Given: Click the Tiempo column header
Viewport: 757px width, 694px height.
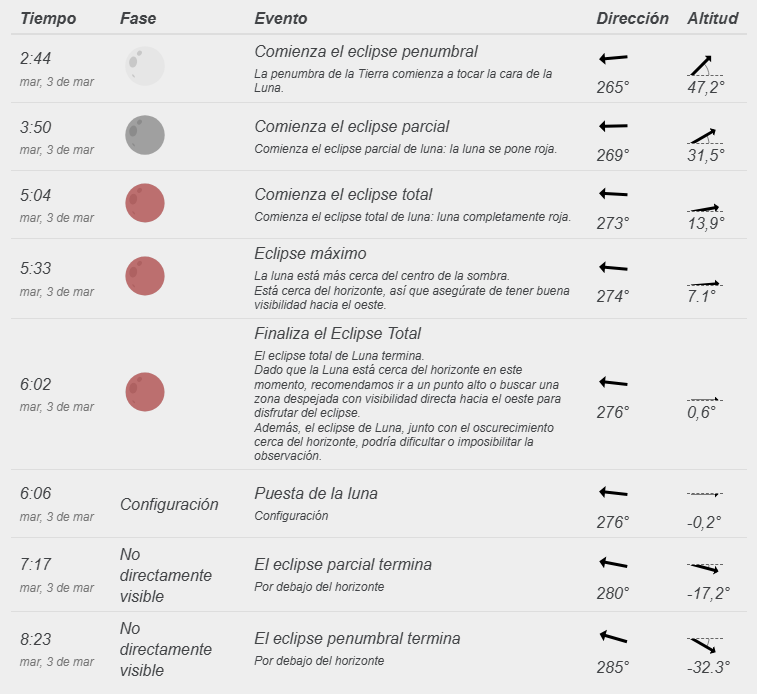Looking at the screenshot, I should (x=48, y=19).
